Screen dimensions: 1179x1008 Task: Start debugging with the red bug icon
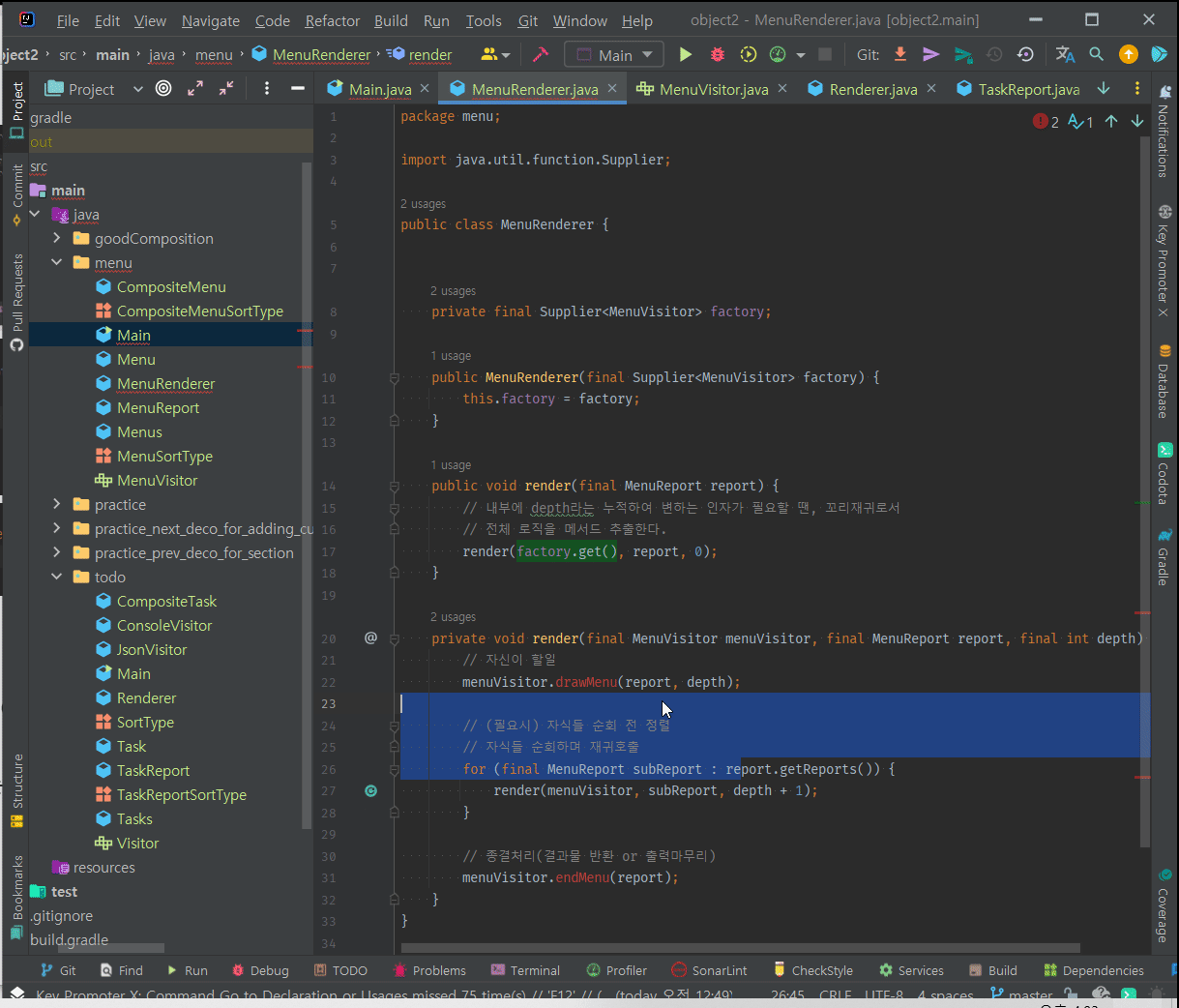(717, 55)
